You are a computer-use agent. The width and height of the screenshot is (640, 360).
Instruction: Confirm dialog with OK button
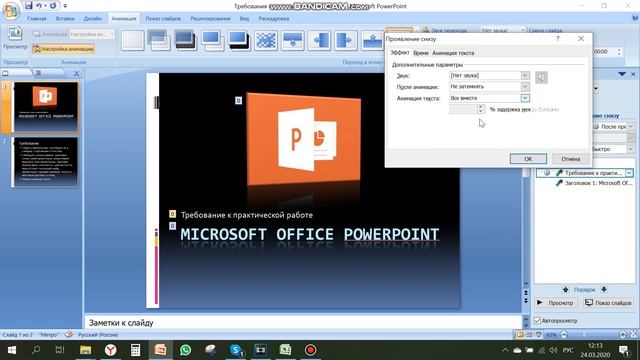(528, 159)
